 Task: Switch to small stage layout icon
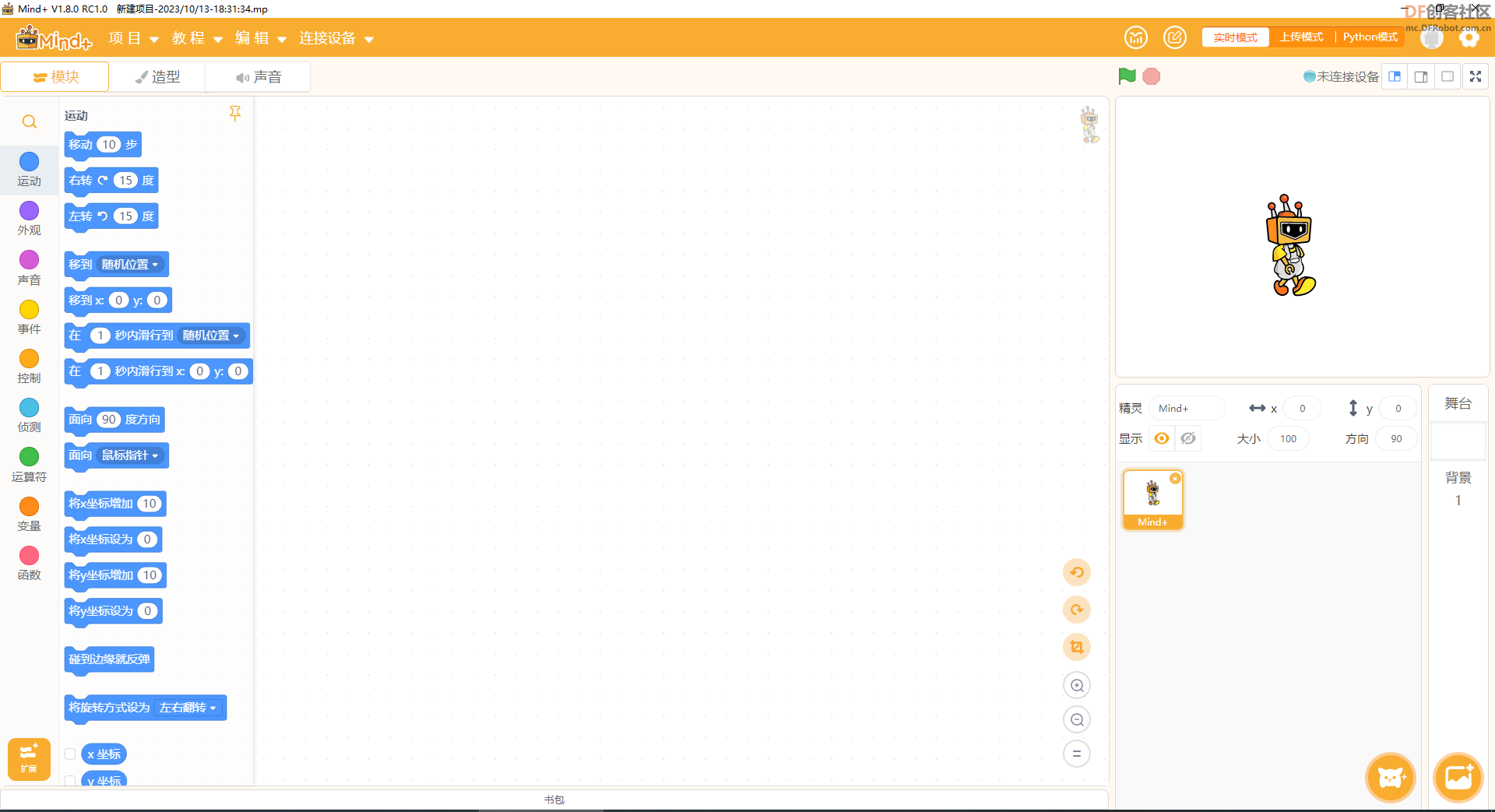[1395, 76]
